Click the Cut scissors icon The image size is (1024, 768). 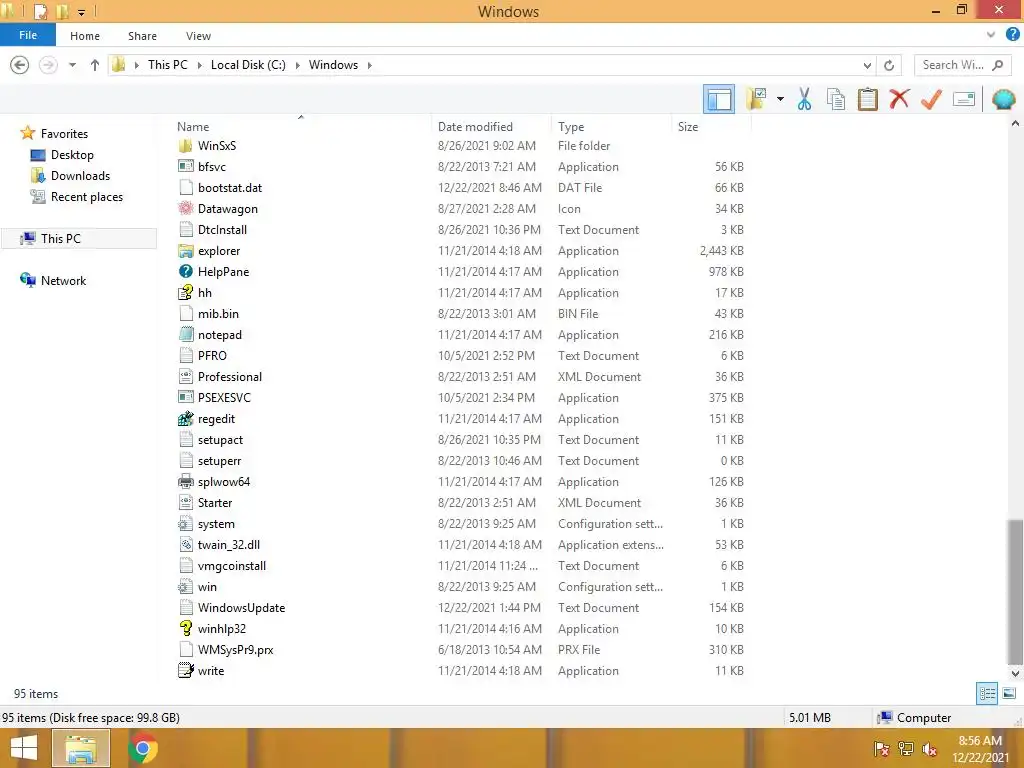coord(804,99)
